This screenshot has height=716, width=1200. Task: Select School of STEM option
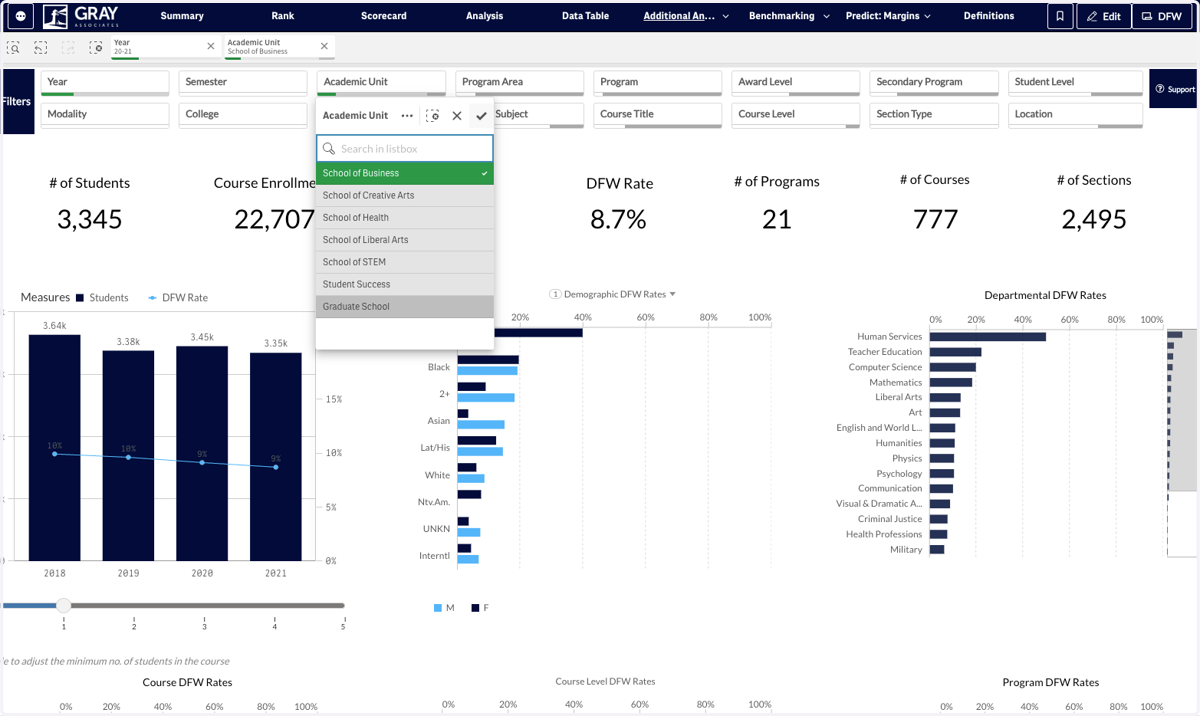405,262
